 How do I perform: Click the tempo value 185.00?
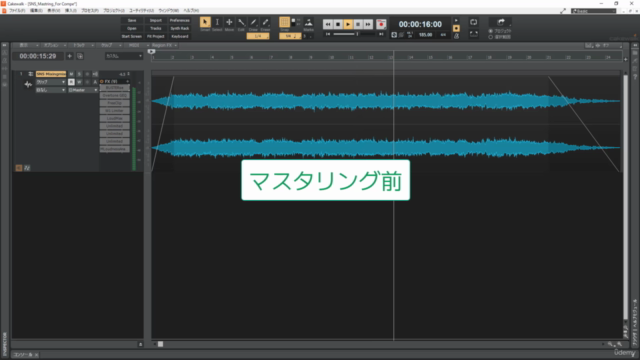(x=425, y=35)
